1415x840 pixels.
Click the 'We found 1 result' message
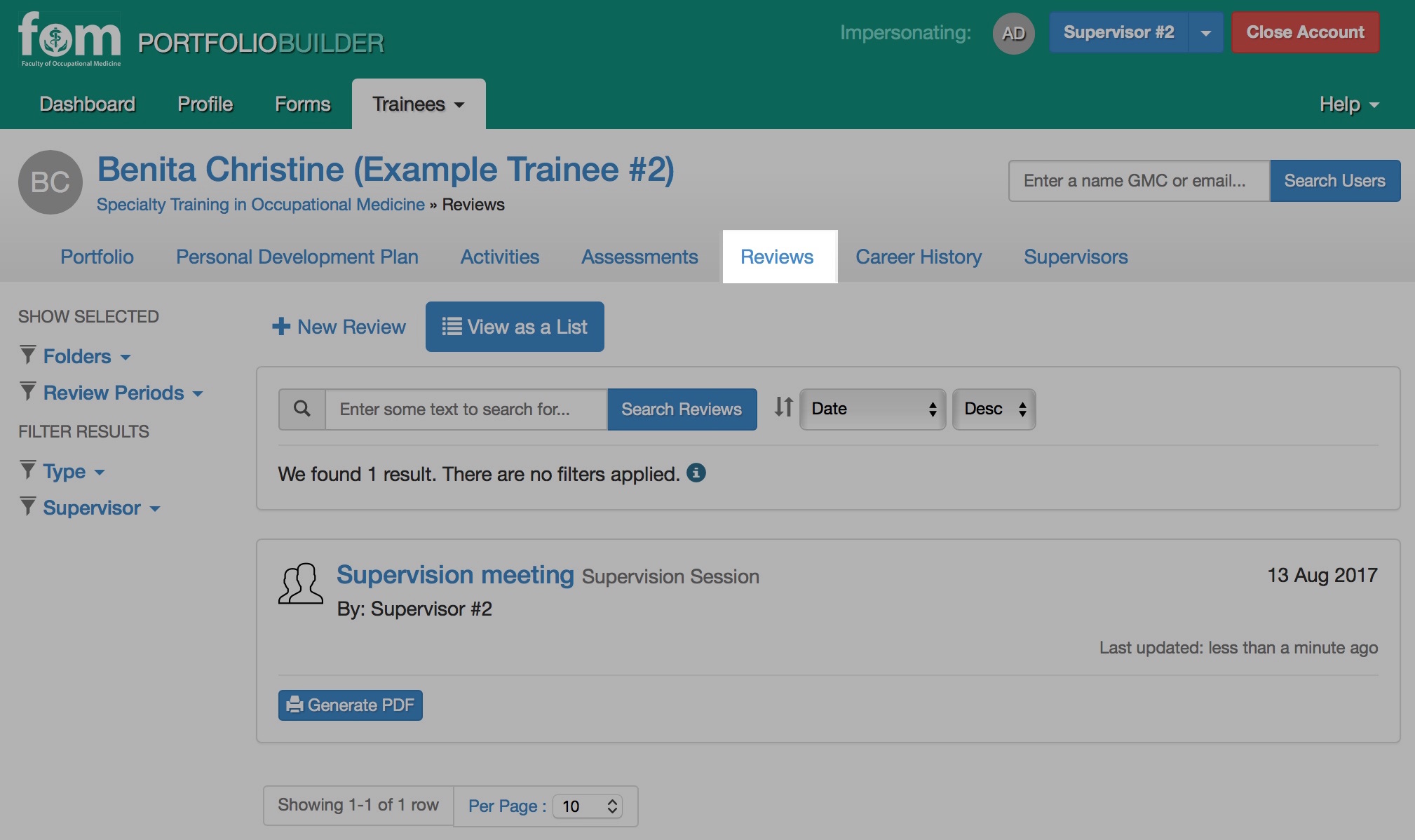(x=479, y=474)
